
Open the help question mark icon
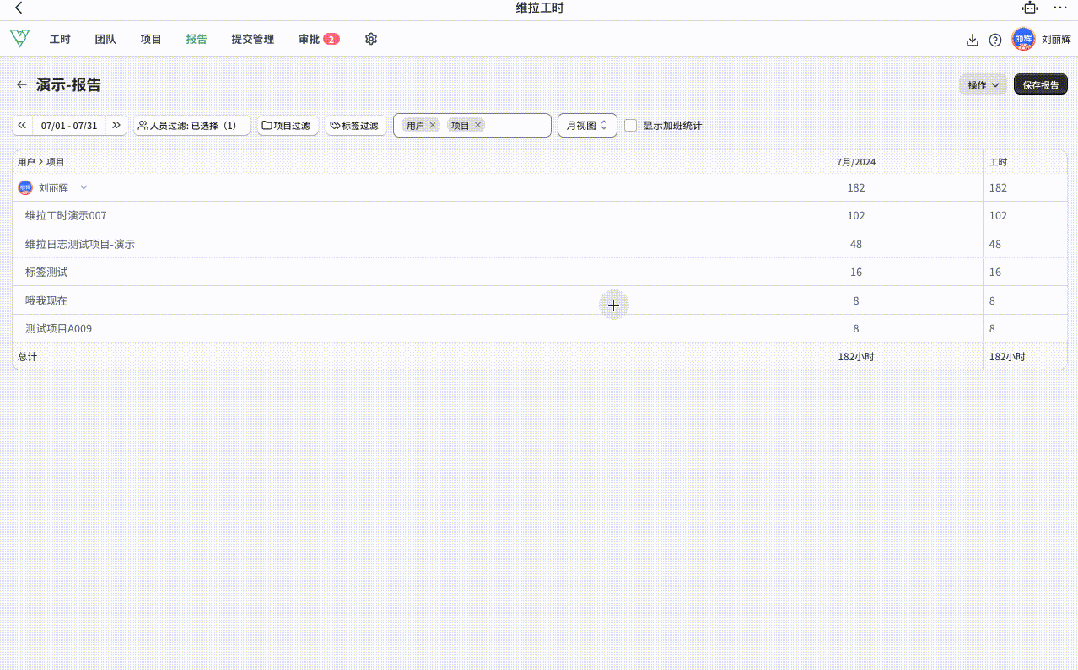995,40
